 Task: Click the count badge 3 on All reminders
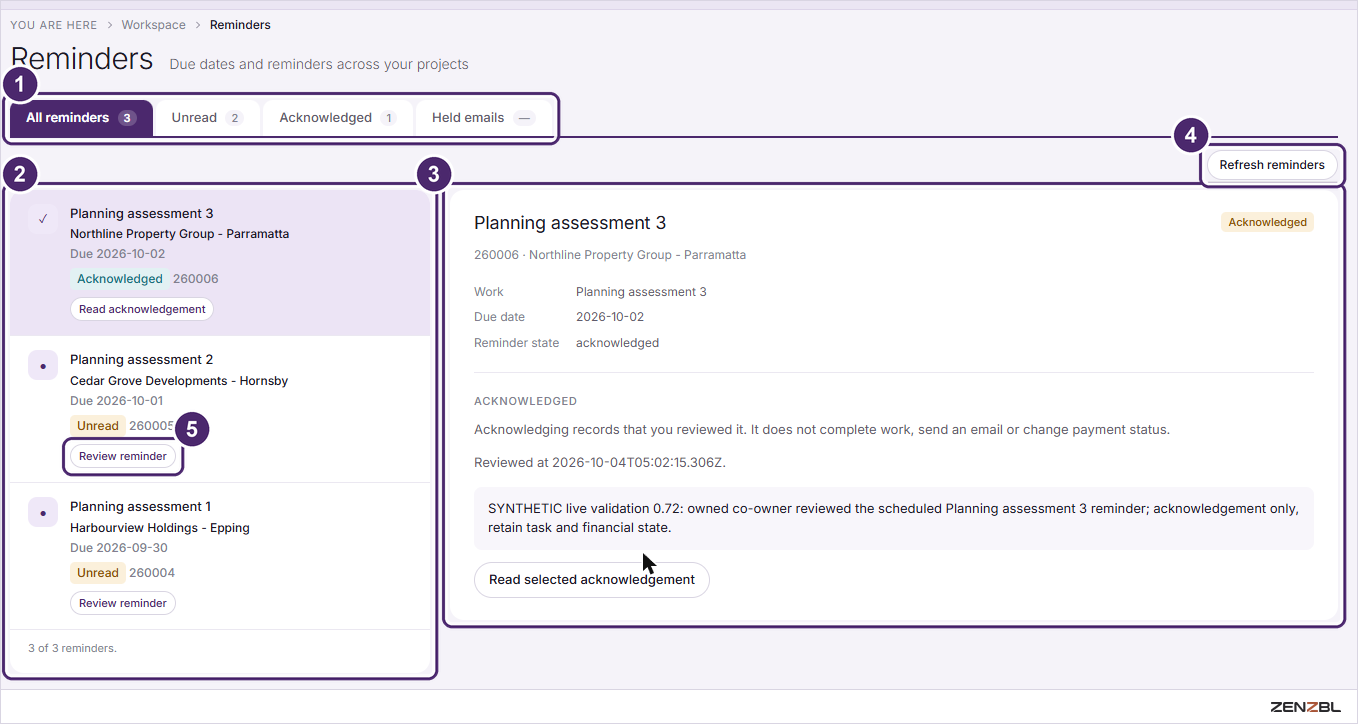127,118
